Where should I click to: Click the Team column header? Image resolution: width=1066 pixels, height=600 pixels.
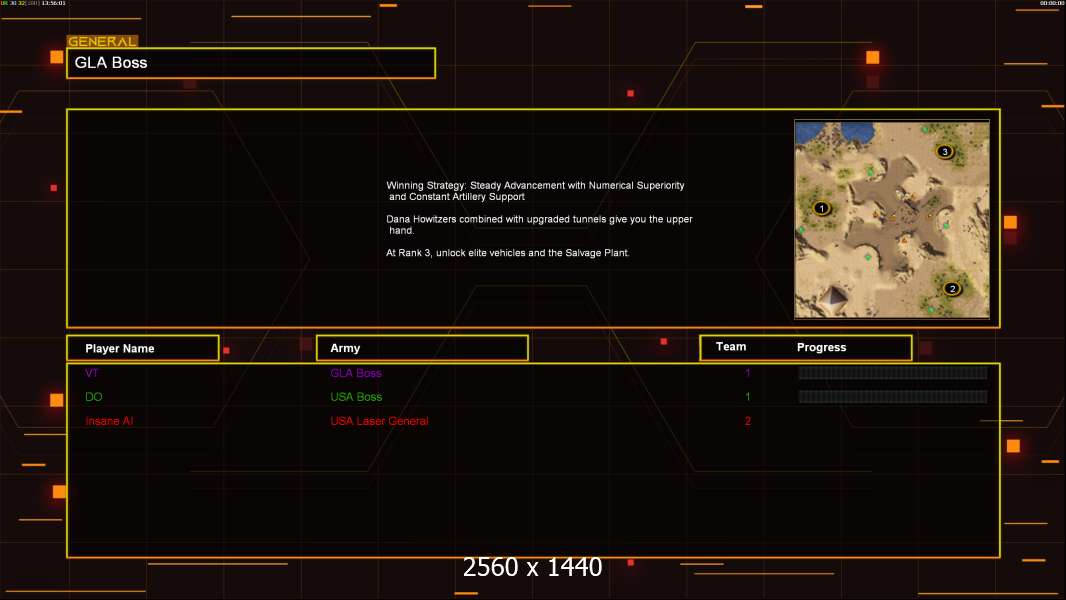click(x=731, y=347)
